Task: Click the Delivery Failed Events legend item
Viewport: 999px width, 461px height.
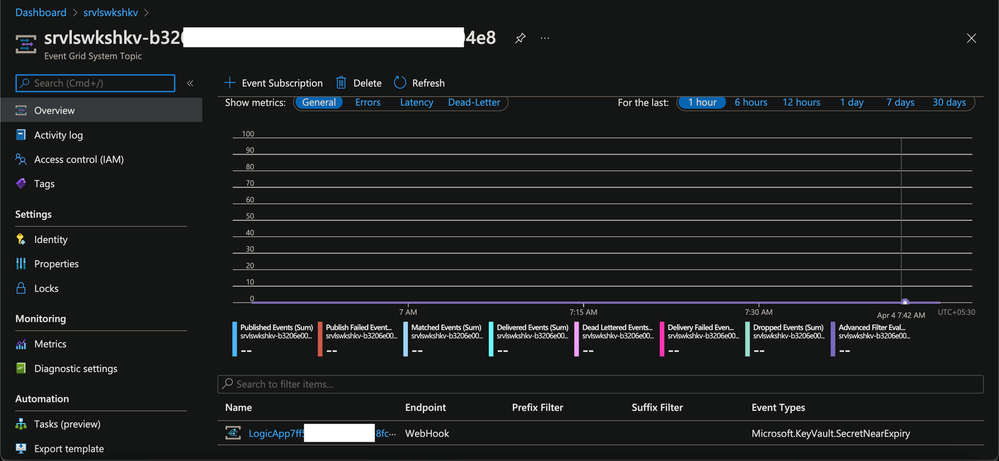Action: 700,339
